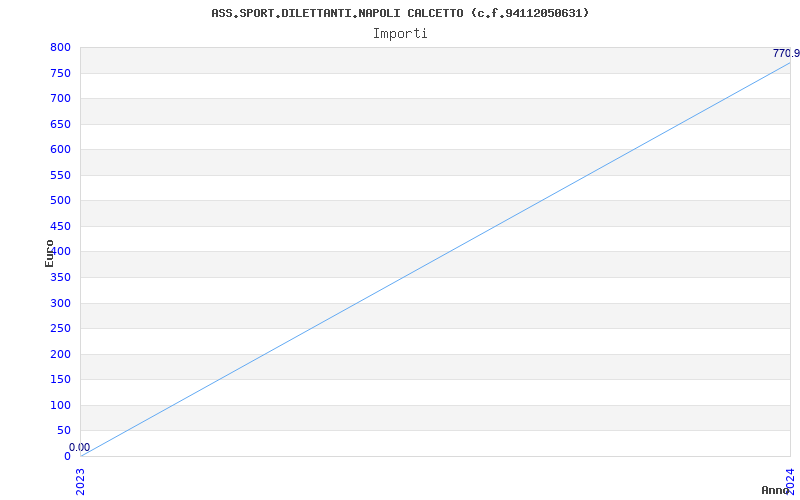
Task: Click the 770.9 data point label
Action: [x=786, y=53]
